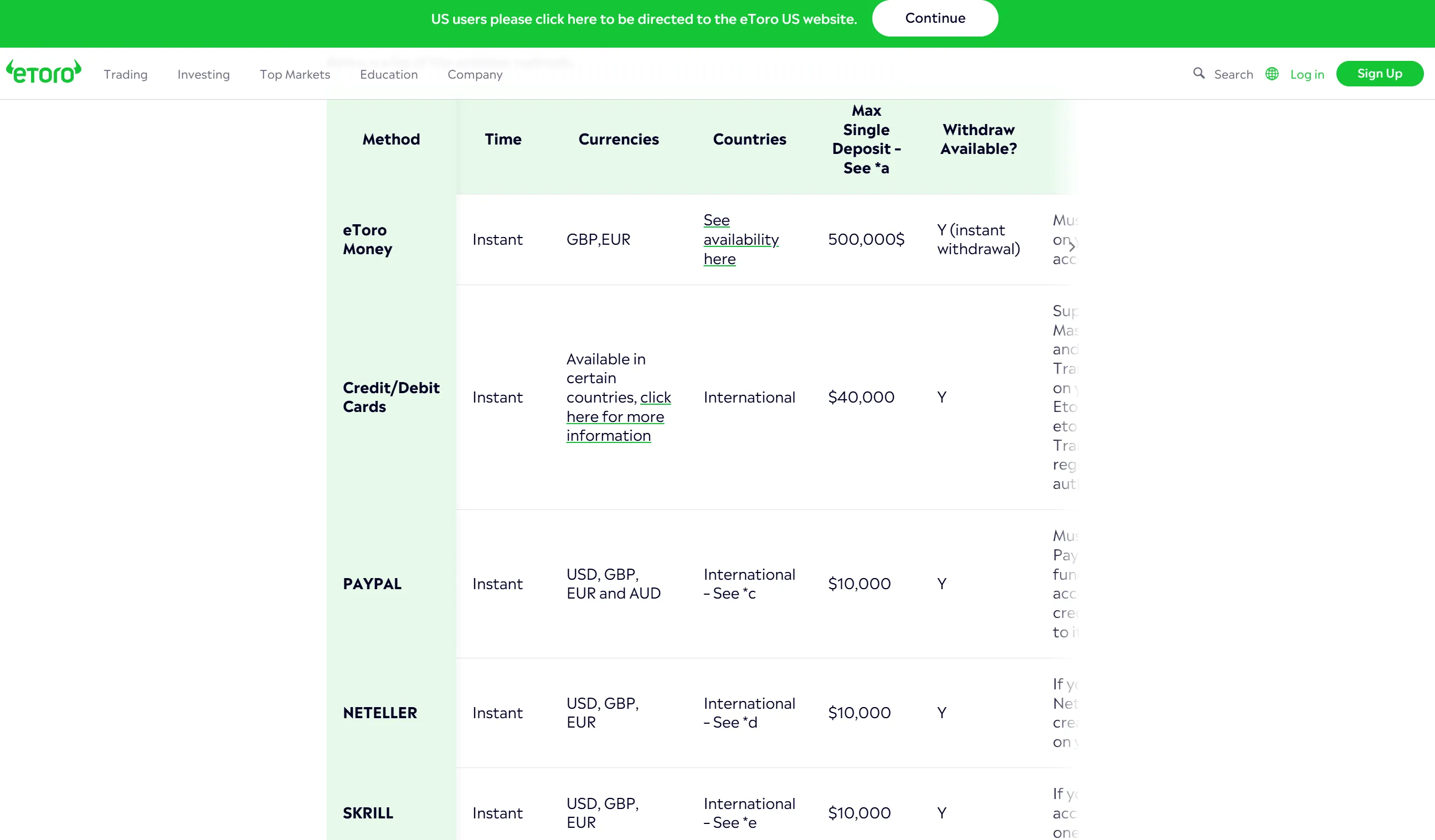Image resolution: width=1435 pixels, height=840 pixels.
Task: Click the 500,000$ deposit cell
Action: tap(866, 239)
